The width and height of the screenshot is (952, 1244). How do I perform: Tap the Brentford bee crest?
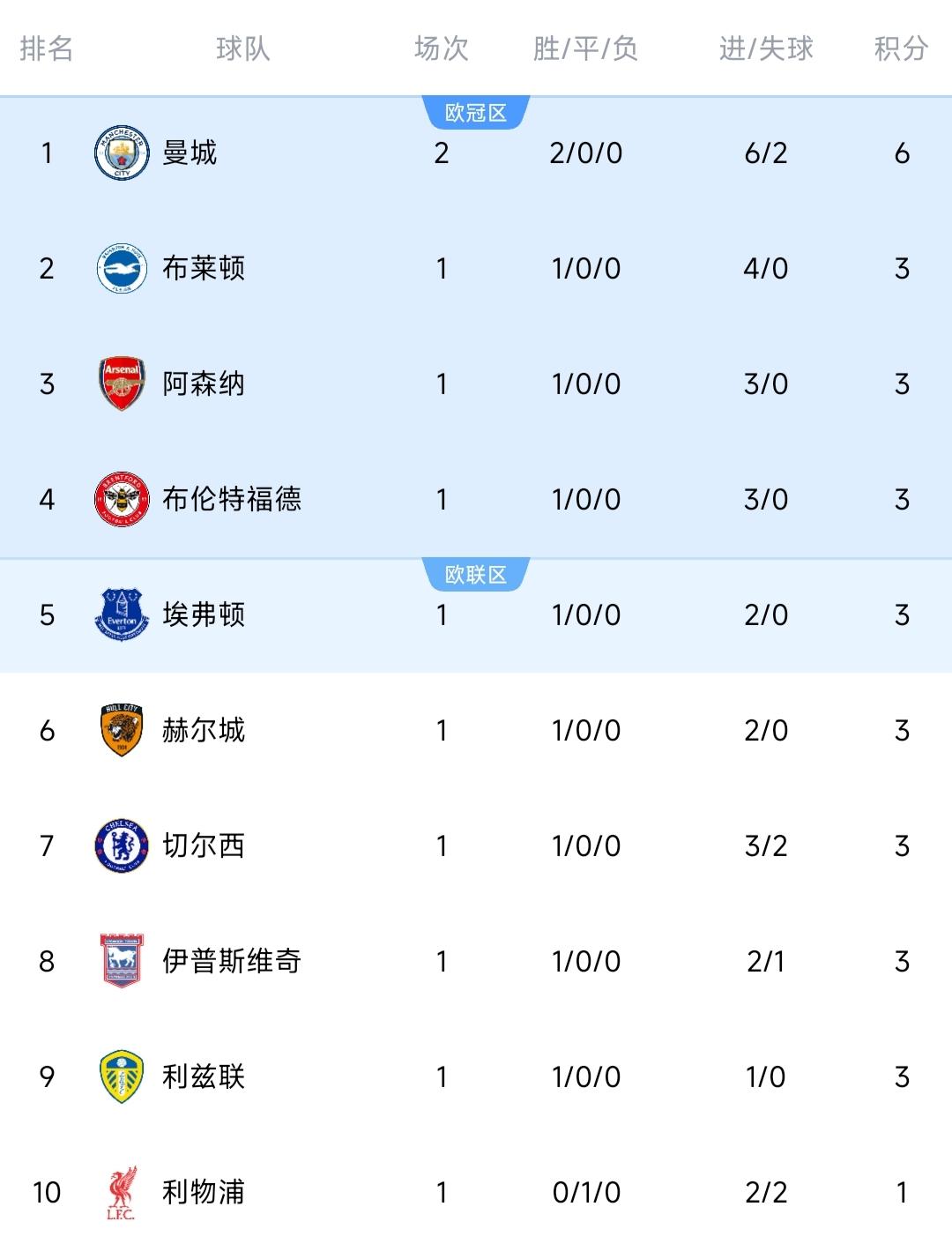(121, 499)
